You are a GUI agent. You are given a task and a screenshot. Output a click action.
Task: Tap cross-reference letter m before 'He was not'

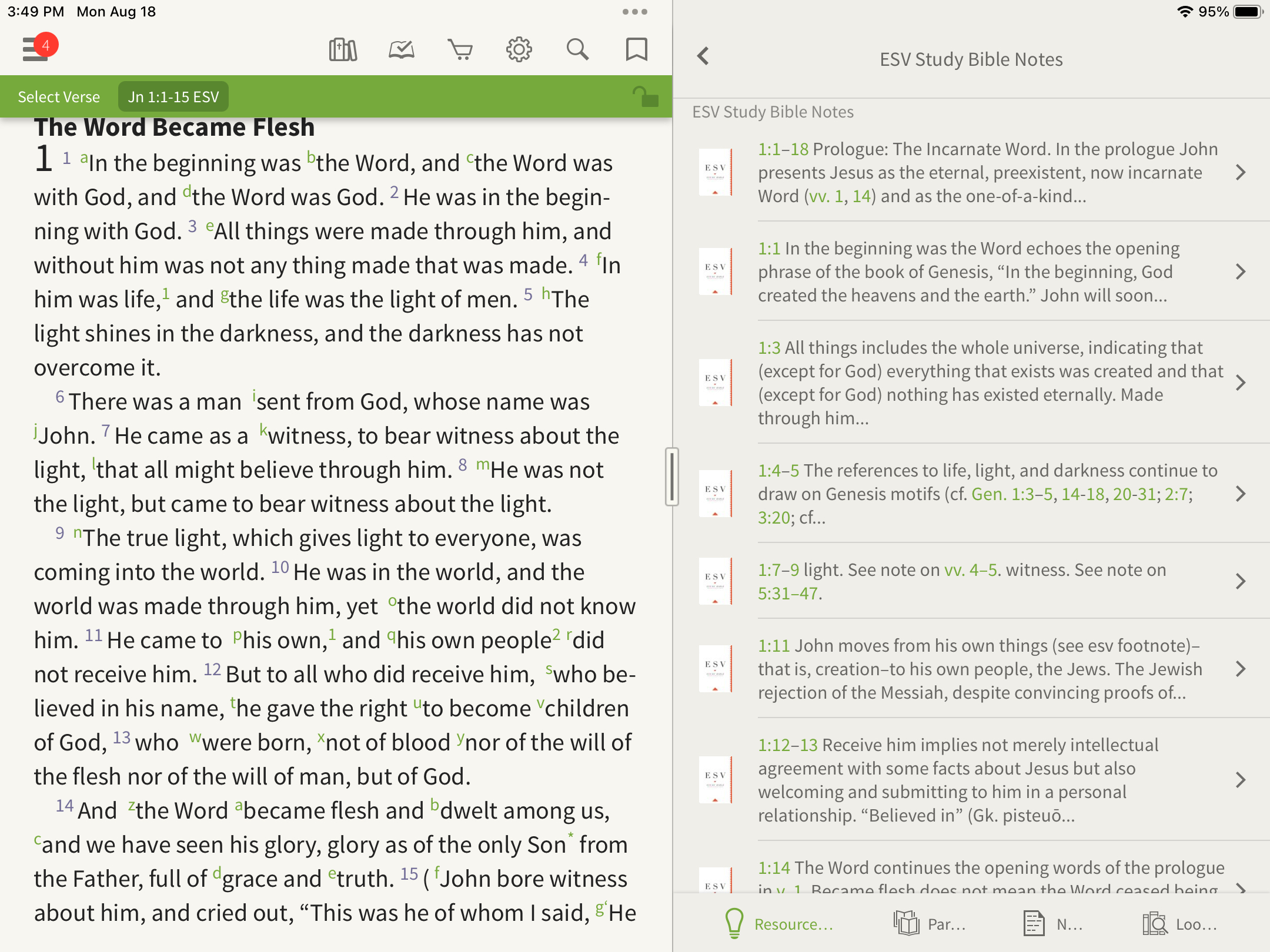click(483, 464)
